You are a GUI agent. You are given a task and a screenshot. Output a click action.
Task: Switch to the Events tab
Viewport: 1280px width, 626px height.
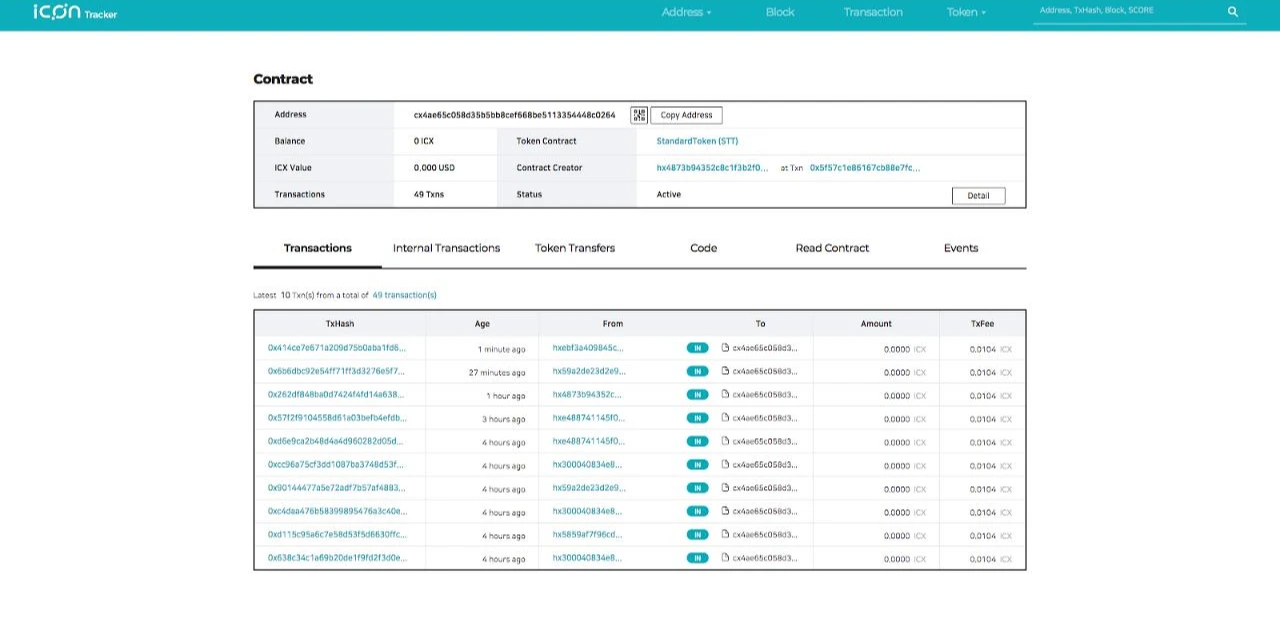point(961,248)
